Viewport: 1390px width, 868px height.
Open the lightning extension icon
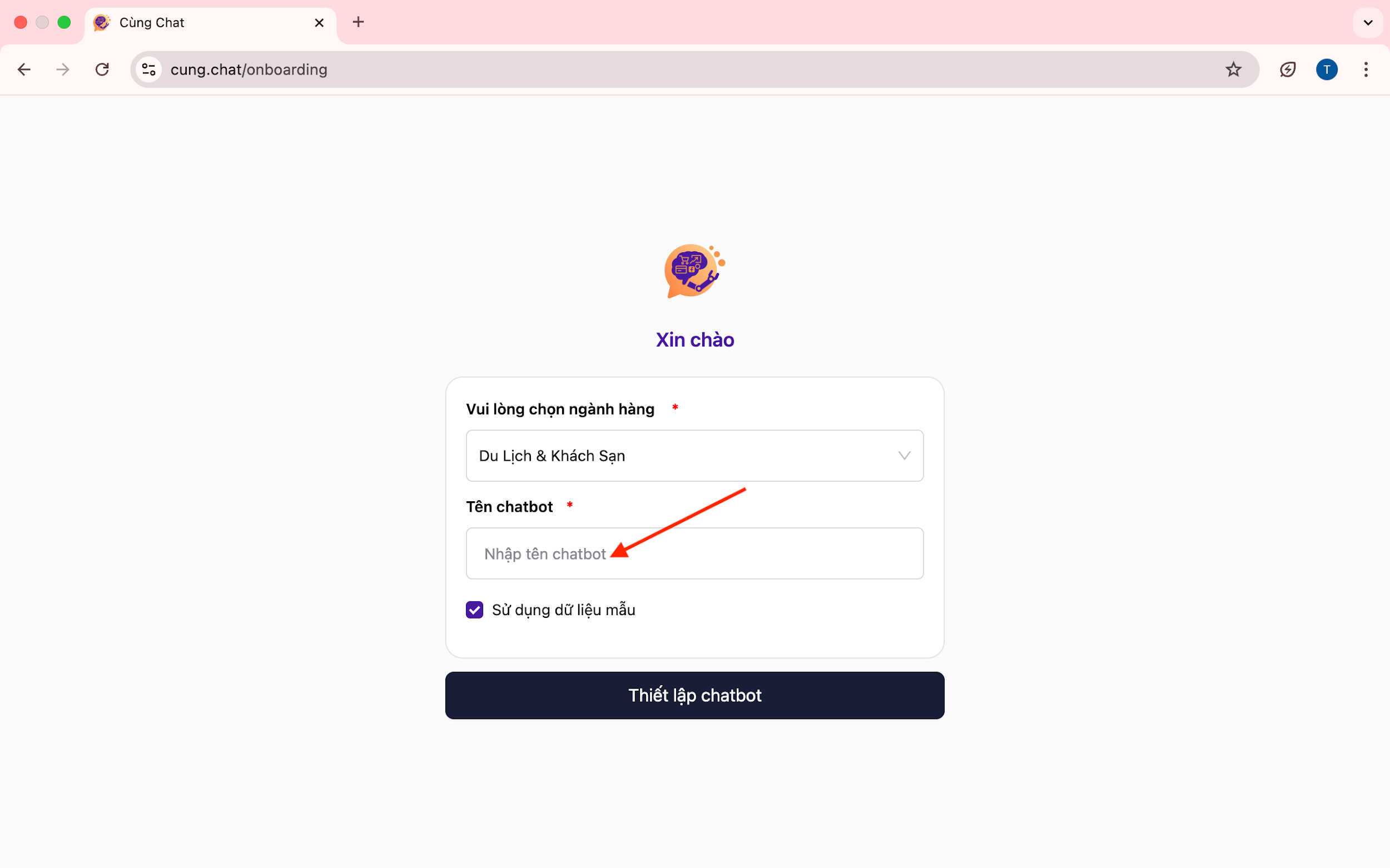1288,69
